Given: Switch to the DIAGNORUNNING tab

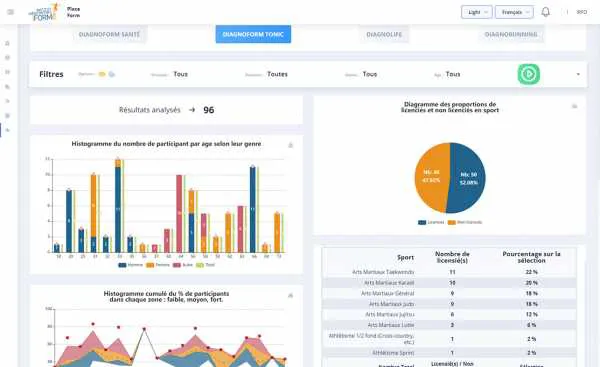Looking at the screenshot, I should coord(511,34).
